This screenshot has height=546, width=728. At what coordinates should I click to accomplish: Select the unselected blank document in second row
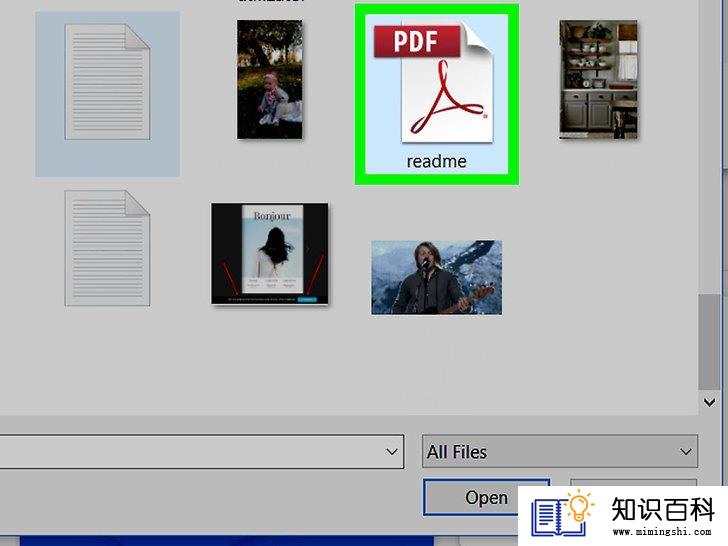point(107,248)
